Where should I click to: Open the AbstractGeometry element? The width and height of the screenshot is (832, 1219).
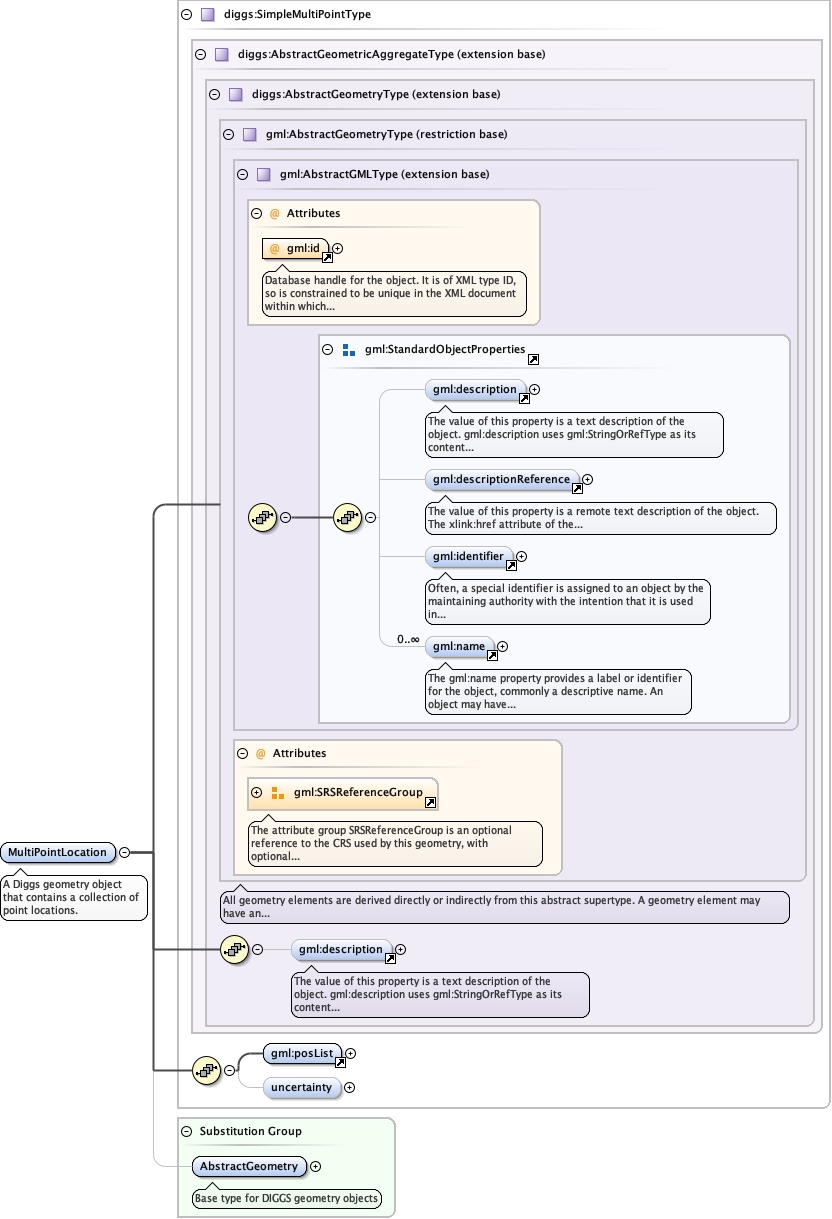click(249, 1166)
